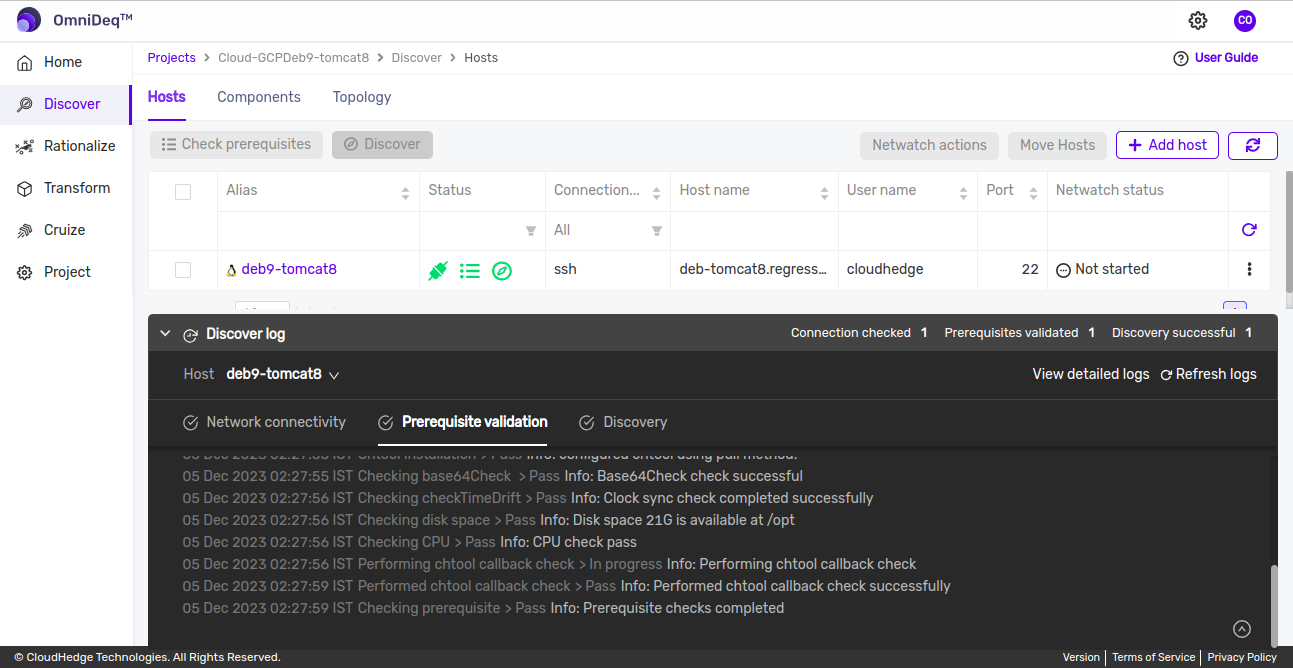
Task: Select the Prerequisite validation log tab
Action: [x=463, y=422]
